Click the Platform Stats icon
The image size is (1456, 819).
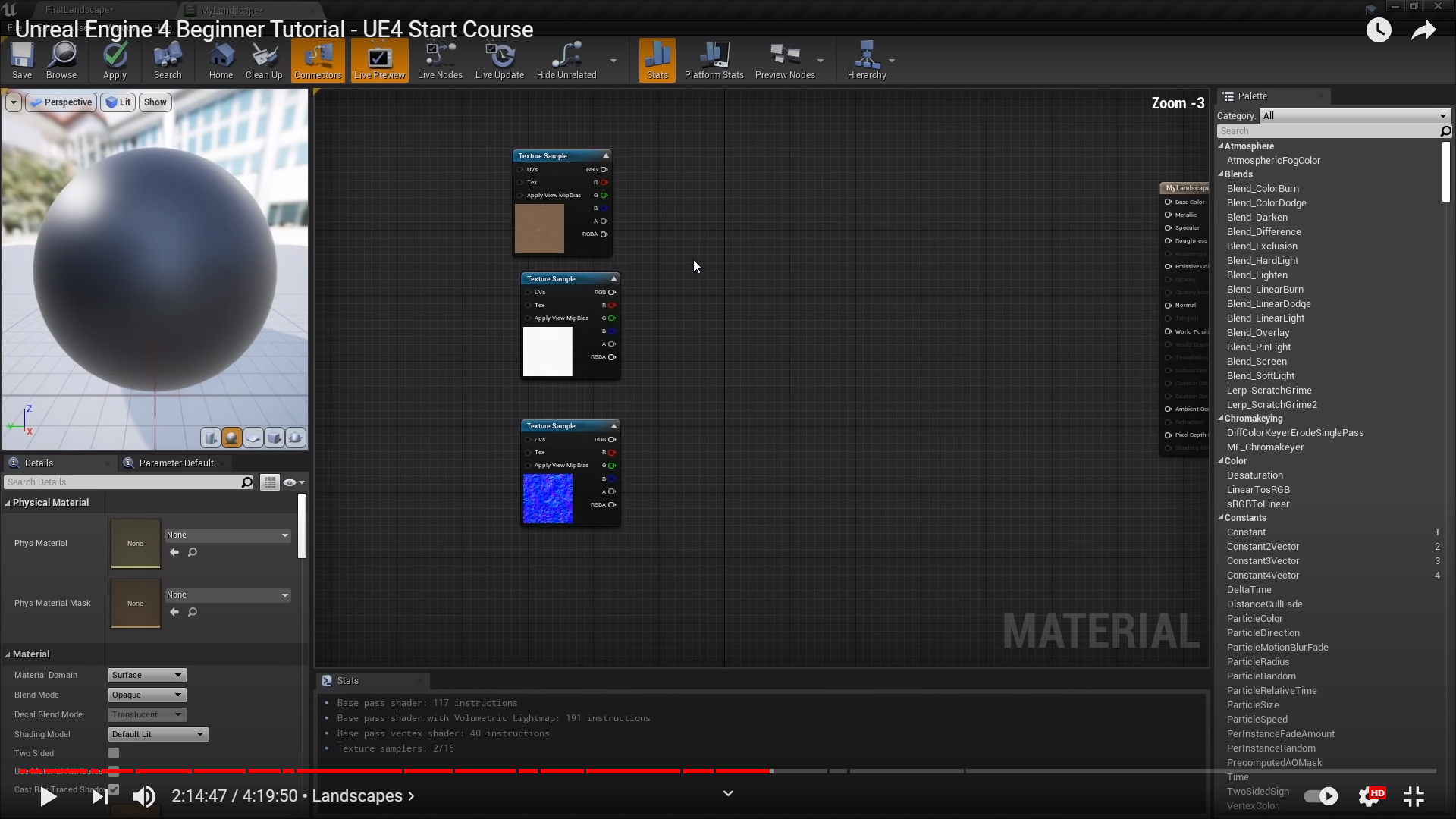point(713,61)
